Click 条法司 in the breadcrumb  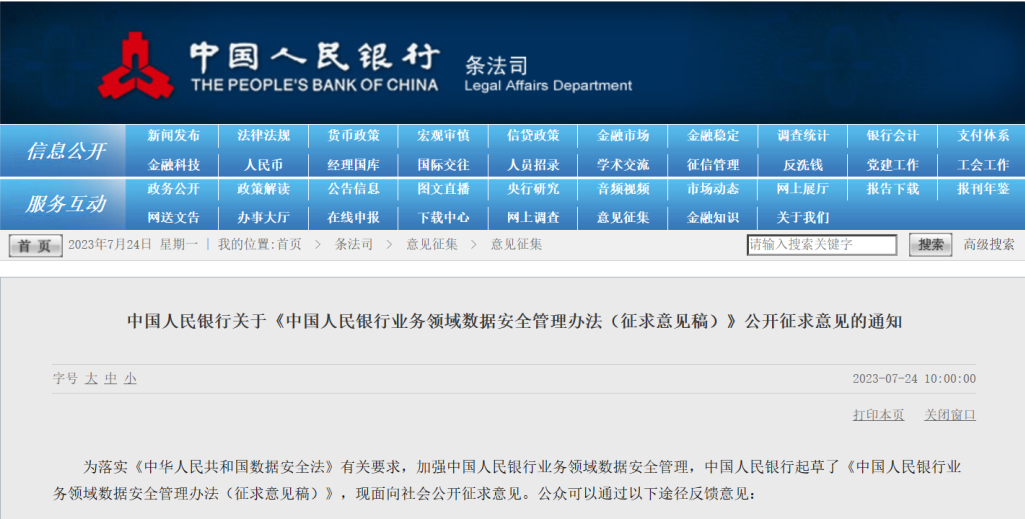click(x=353, y=245)
